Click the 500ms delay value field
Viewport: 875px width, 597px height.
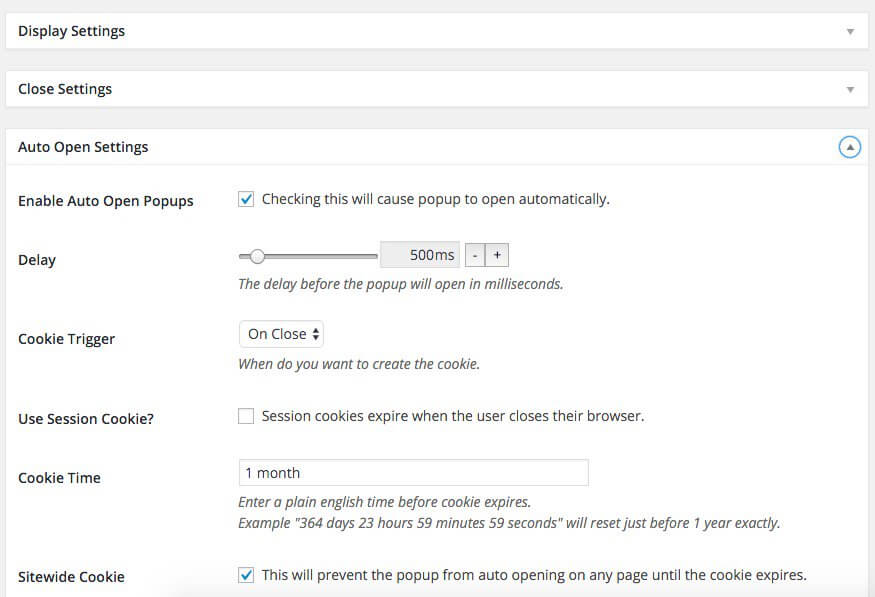(420, 255)
